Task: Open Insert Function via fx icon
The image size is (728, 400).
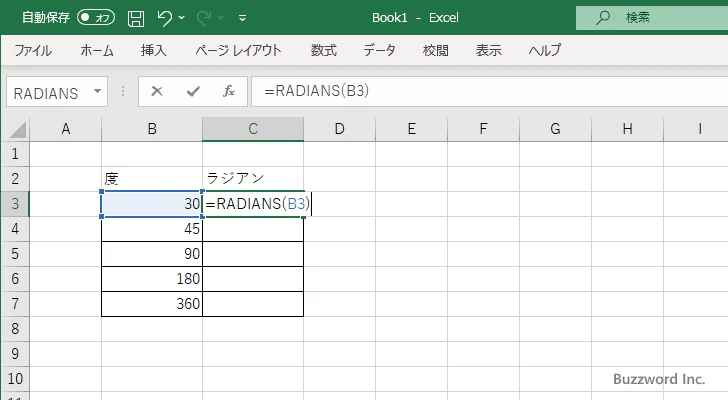Action: (x=228, y=92)
